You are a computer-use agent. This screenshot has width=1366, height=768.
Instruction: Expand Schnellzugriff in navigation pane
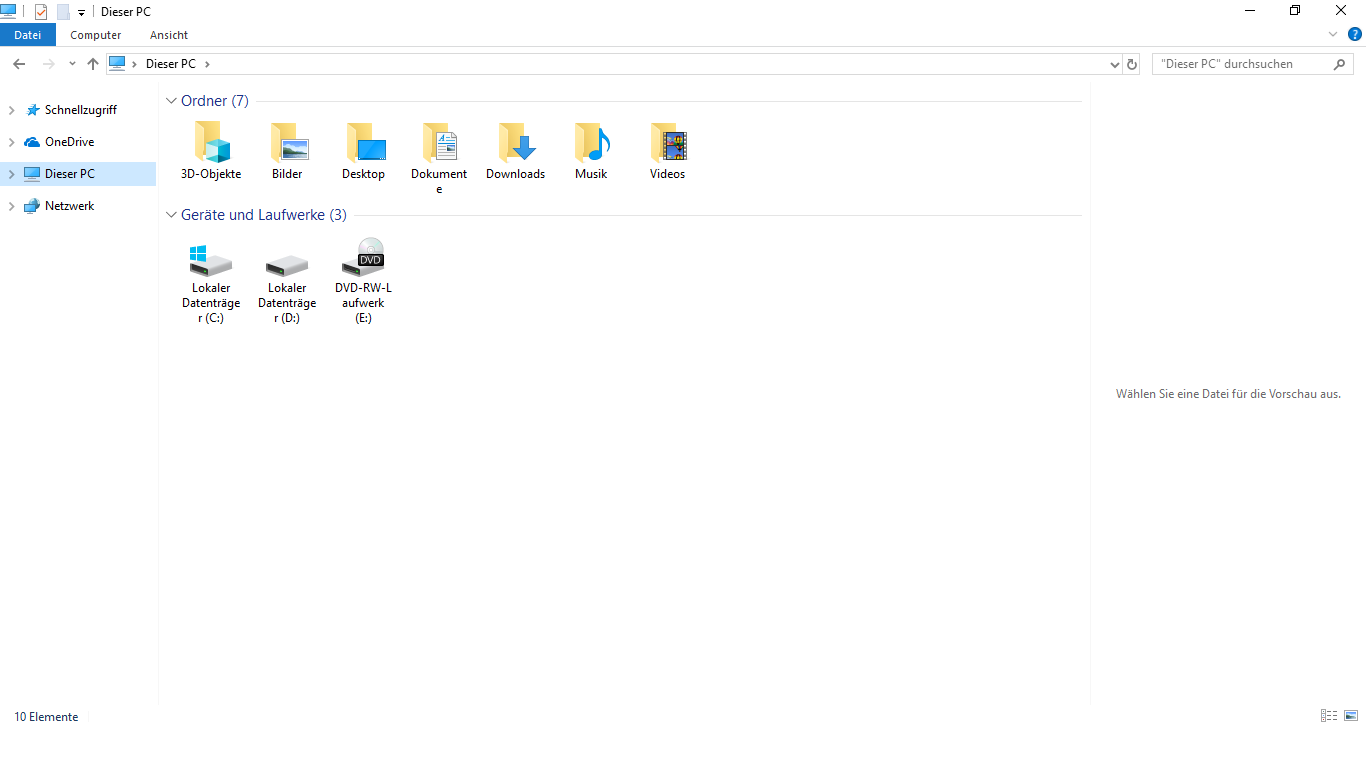12,110
